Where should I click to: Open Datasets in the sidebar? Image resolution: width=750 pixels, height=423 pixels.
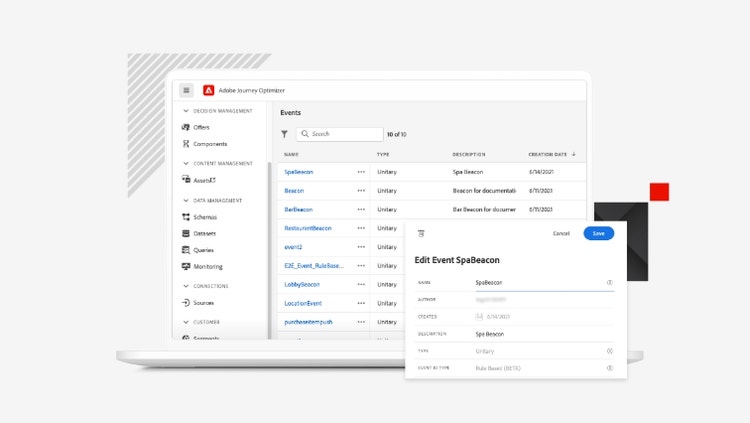[204, 234]
